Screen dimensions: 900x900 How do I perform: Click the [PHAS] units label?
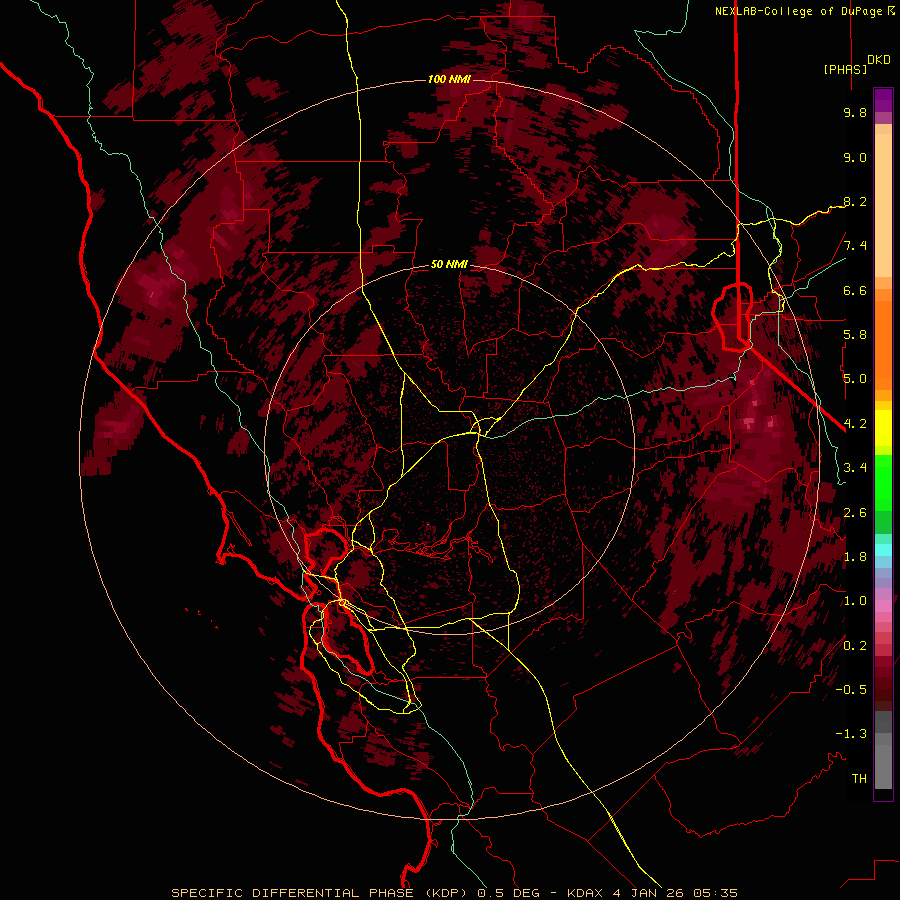coord(845,69)
